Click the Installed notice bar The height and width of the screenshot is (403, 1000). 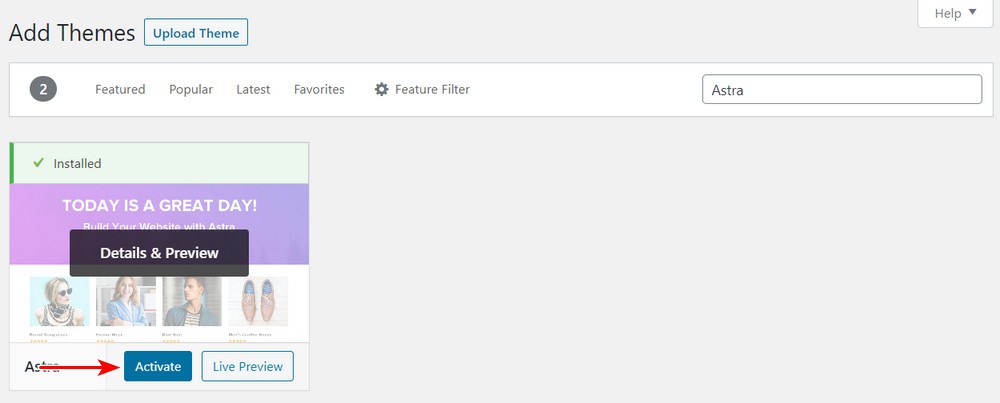pos(159,163)
